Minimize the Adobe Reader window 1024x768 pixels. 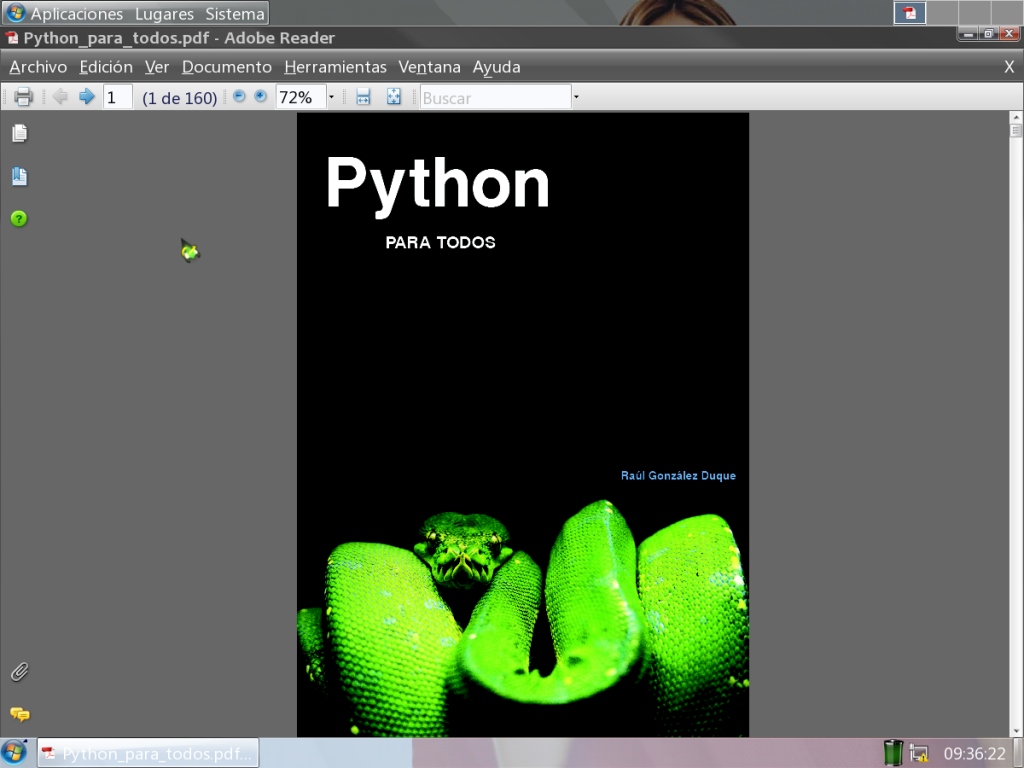point(968,33)
